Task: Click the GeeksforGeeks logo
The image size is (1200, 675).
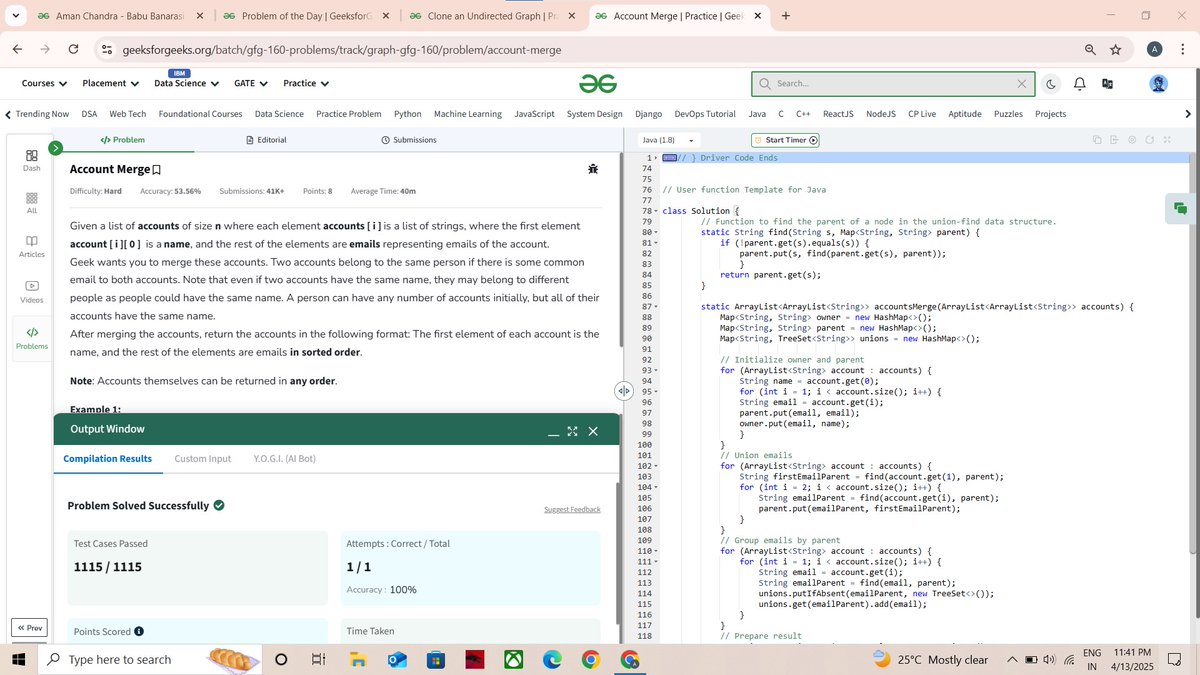Action: pyautogui.click(x=596, y=84)
